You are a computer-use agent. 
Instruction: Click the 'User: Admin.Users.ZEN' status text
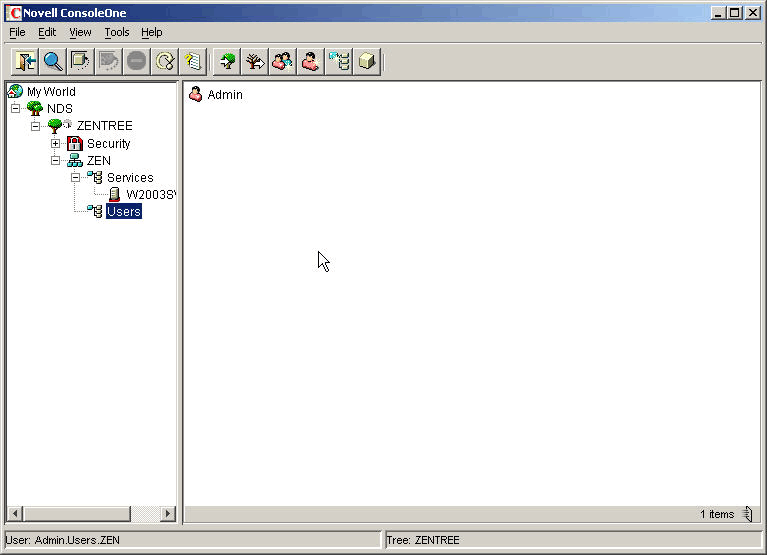point(63,540)
